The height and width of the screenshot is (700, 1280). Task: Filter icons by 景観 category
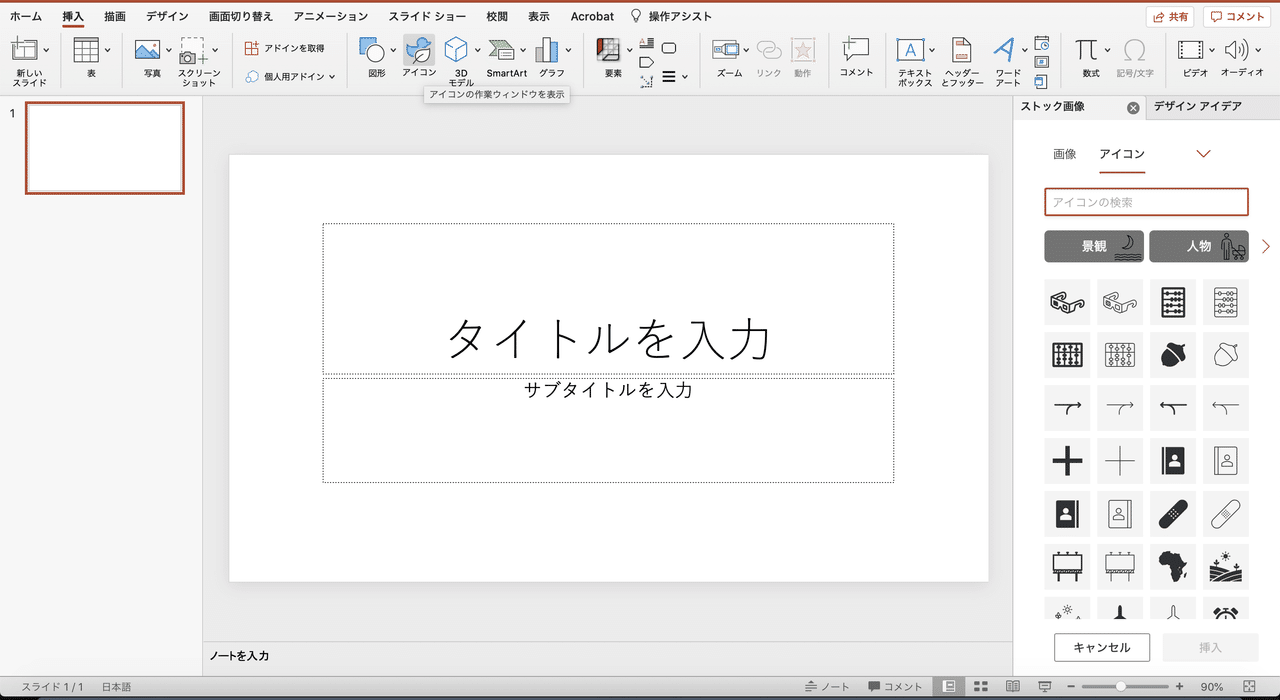(1094, 246)
